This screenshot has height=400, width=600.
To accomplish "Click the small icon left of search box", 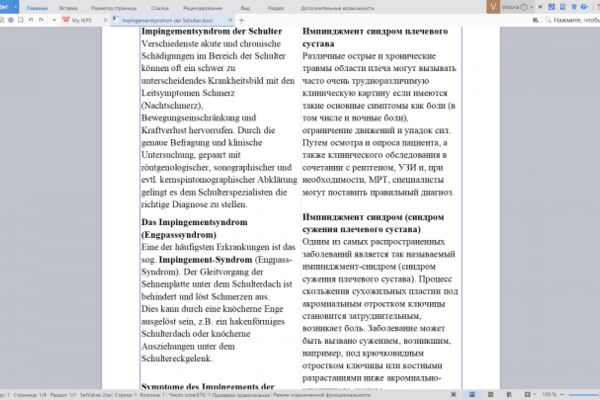I will tap(536, 20).
